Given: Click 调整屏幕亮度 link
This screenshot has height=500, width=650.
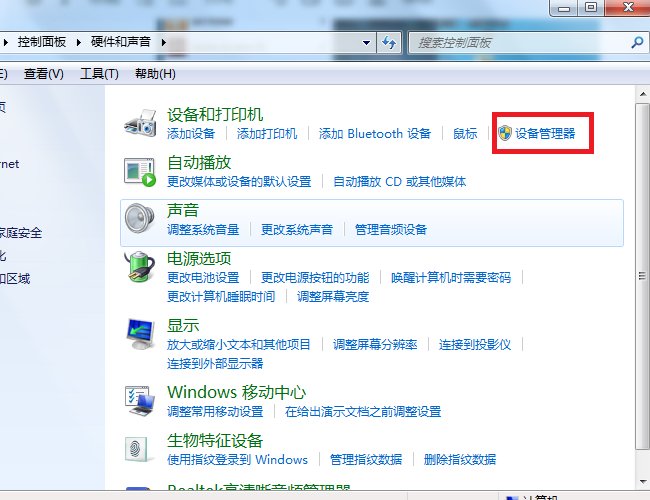Looking at the screenshot, I should click(333, 296).
